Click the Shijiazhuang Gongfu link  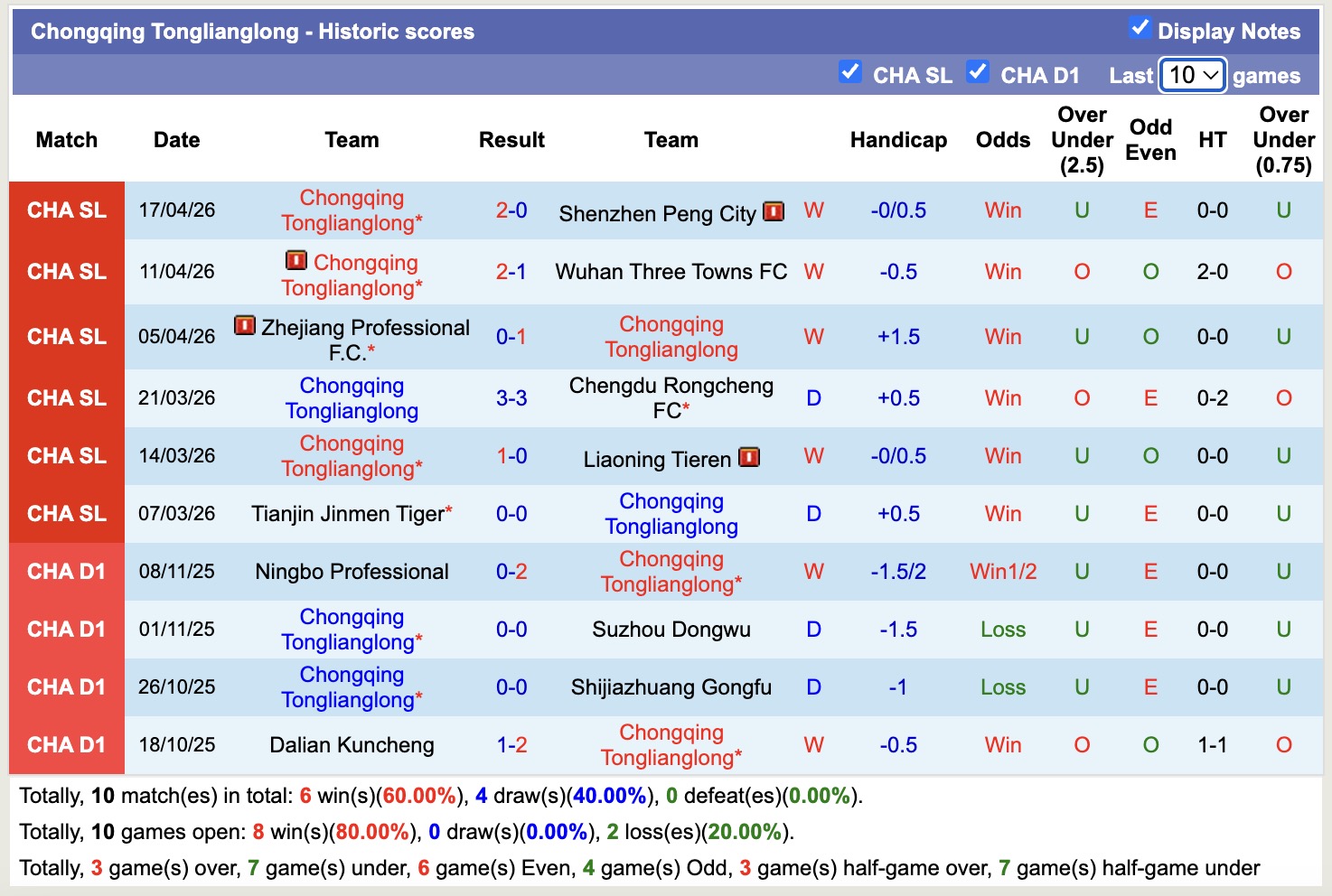[x=671, y=687]
